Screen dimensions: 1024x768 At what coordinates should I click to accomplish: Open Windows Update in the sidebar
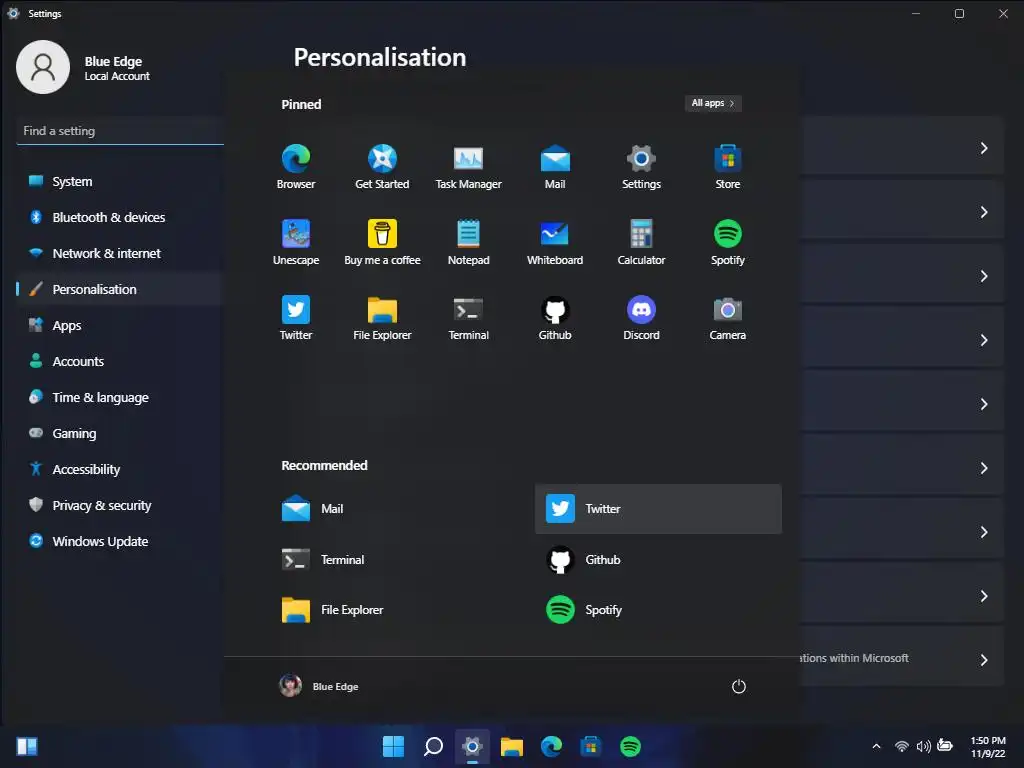click(x=120, y=541)
